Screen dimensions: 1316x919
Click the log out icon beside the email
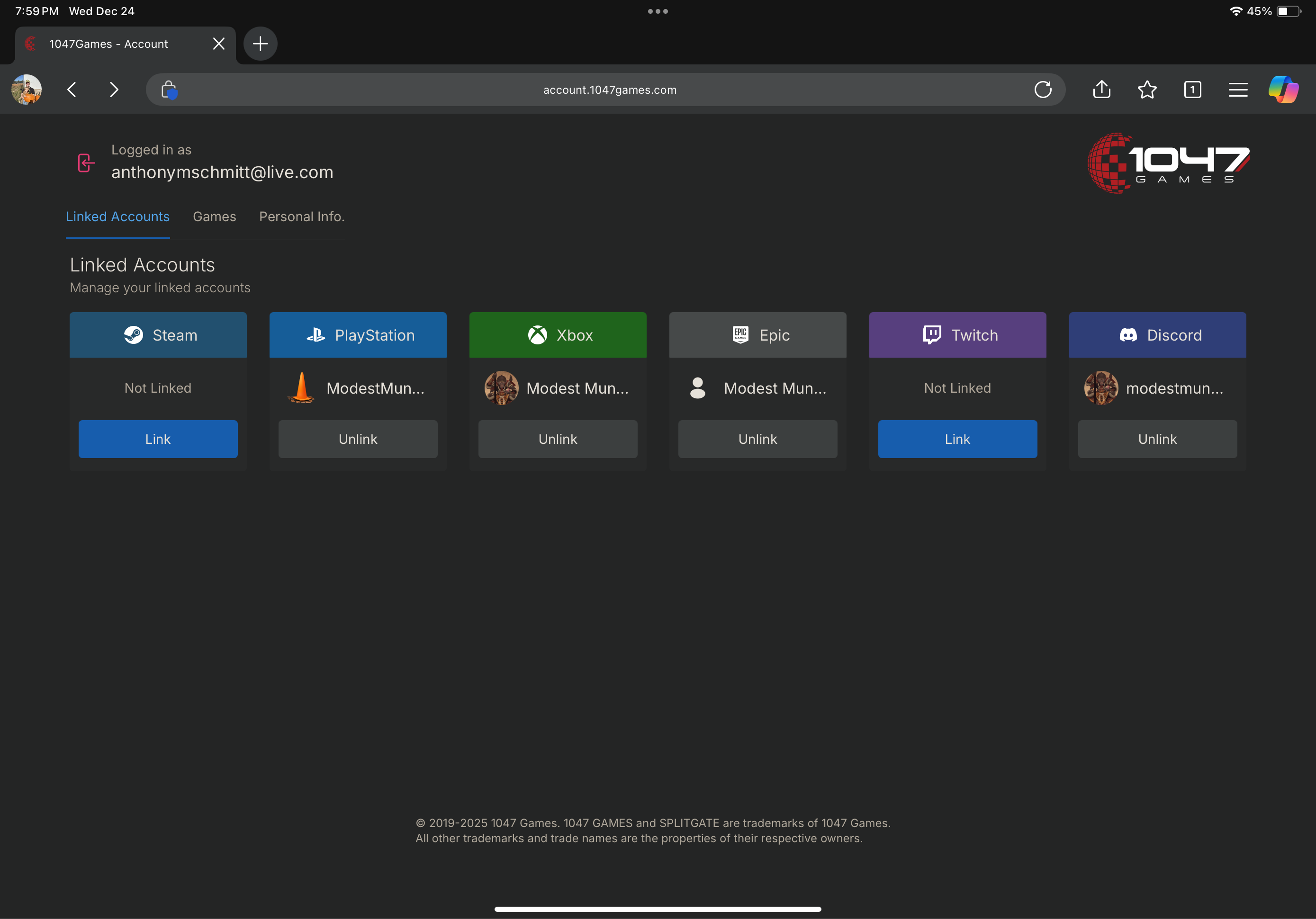pos(86,163)
